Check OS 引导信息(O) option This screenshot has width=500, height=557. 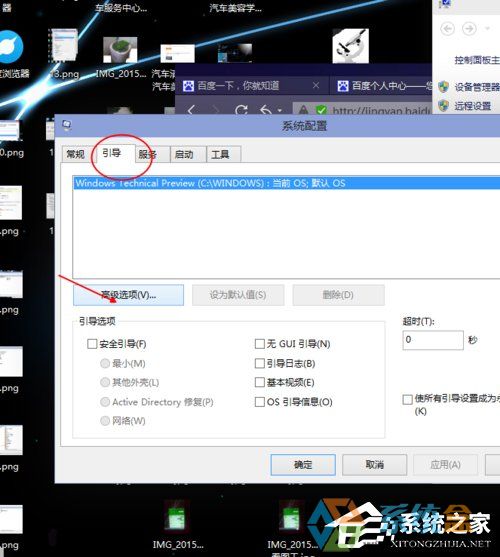click(x=260, y=402)
